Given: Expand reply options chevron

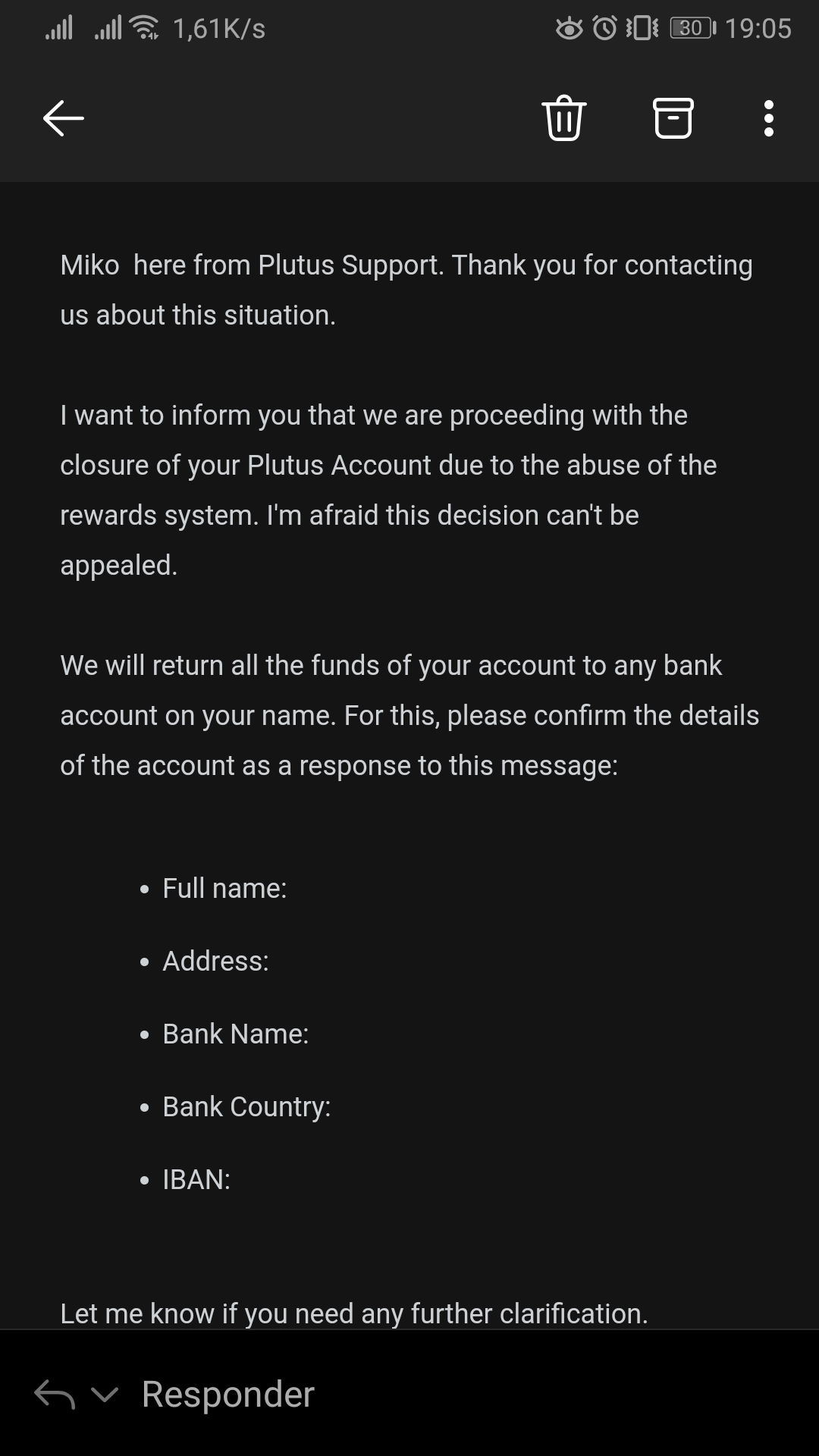Looking at the screenshot, I should [105, 1395].
